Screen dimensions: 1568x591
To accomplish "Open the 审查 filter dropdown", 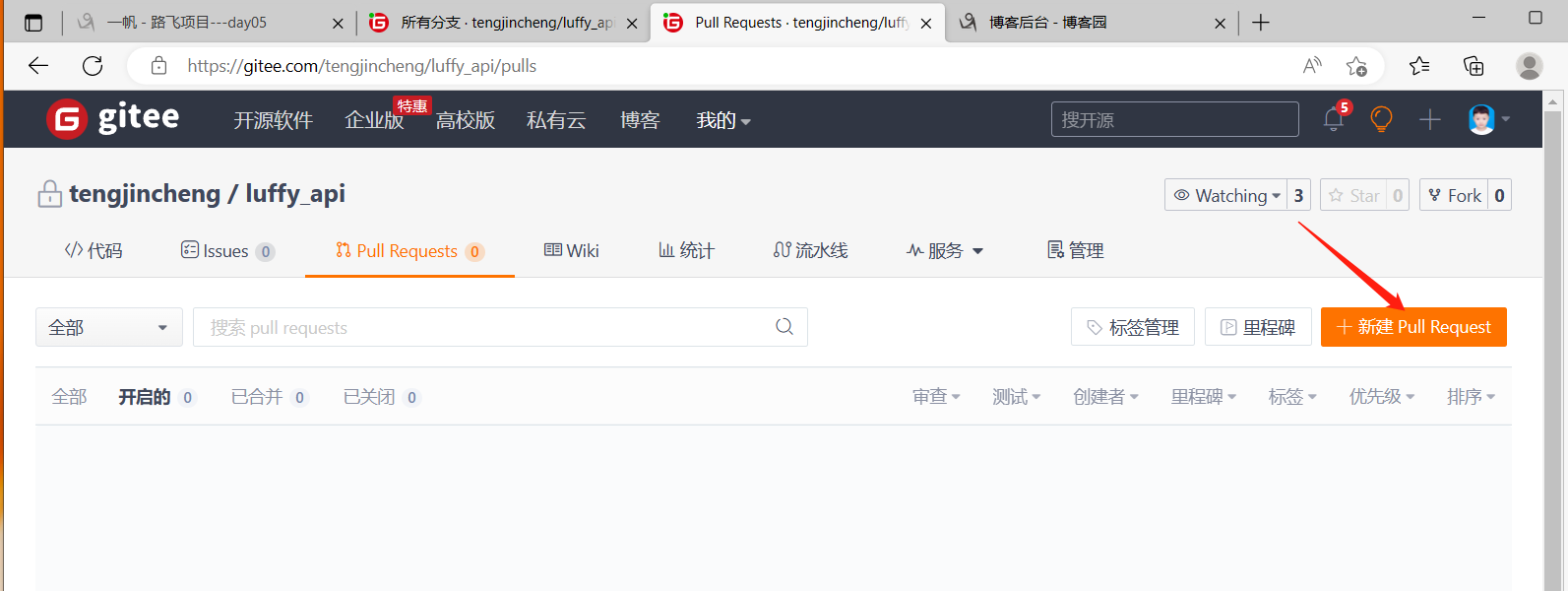I will click(x=936, y=397).
